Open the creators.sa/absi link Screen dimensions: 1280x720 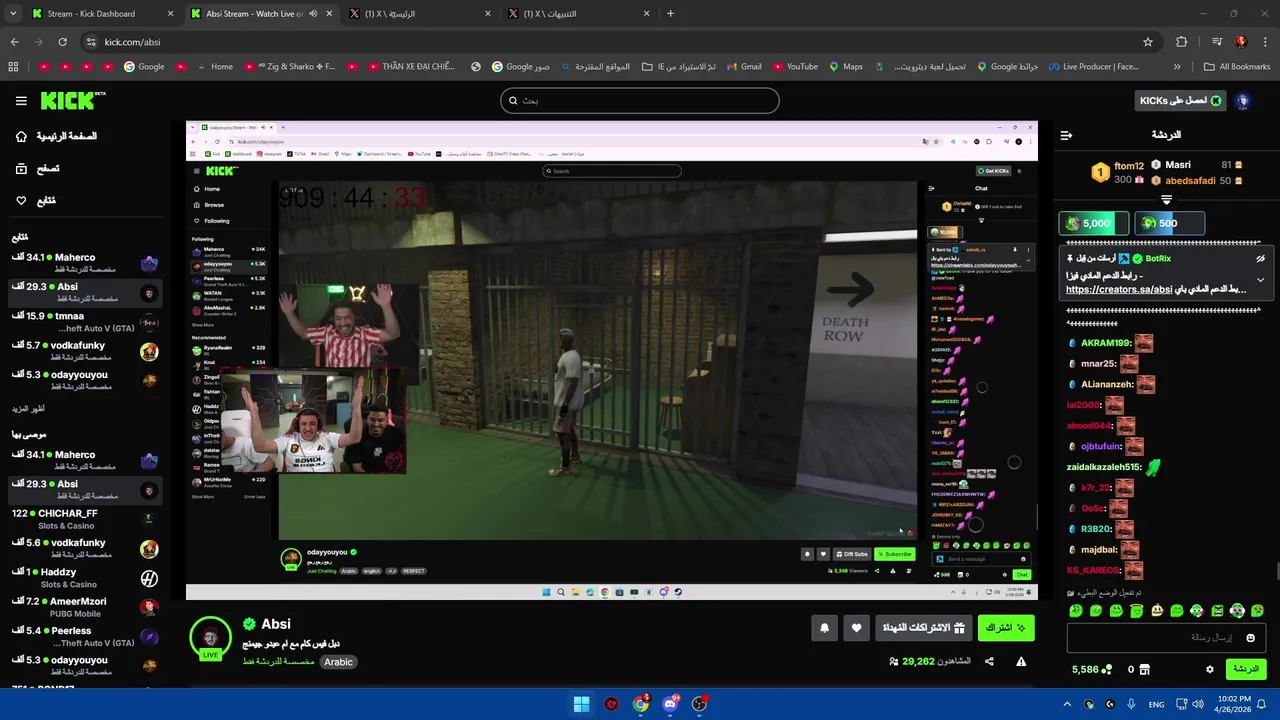pos(1118,290)
